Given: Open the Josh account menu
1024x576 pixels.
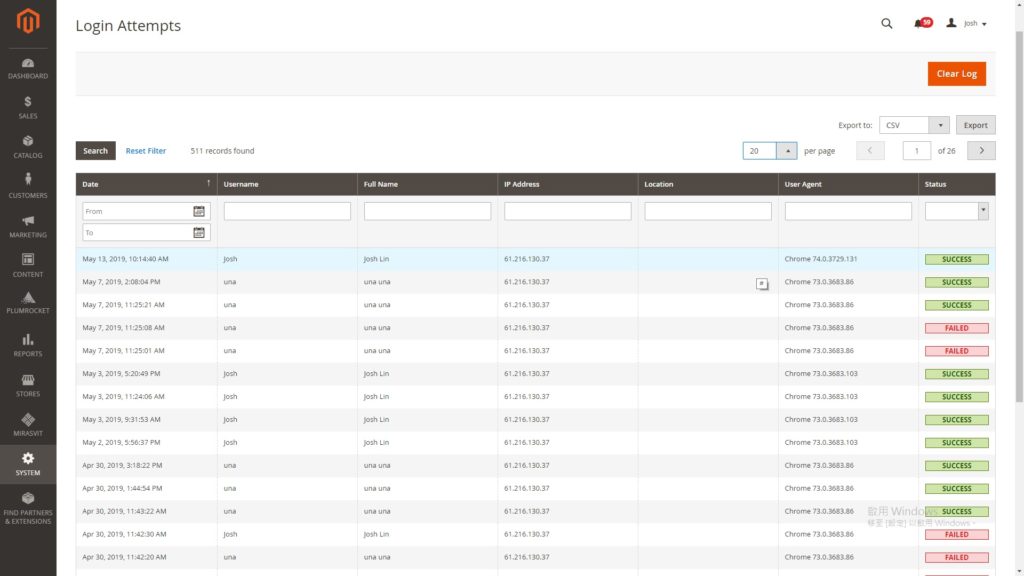Looking at the screenshot, I should [967, 24].
